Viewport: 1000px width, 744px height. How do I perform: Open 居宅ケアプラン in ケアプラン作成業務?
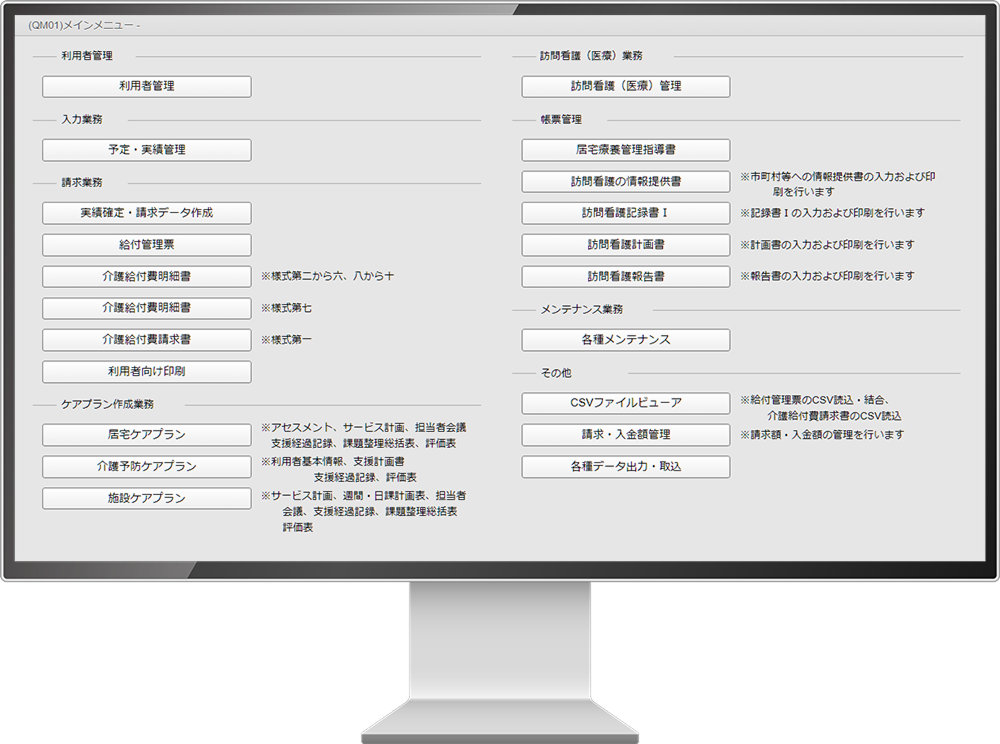[x=145, y=434]
